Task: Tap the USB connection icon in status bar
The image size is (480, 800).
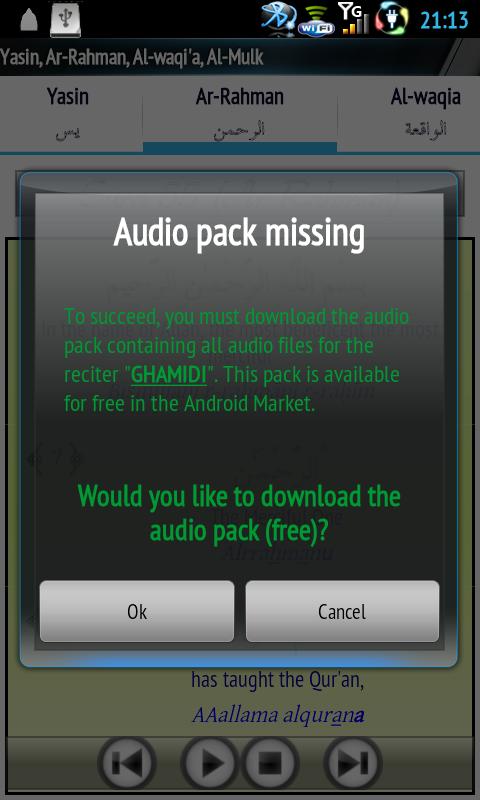Action: coord(66,19)
